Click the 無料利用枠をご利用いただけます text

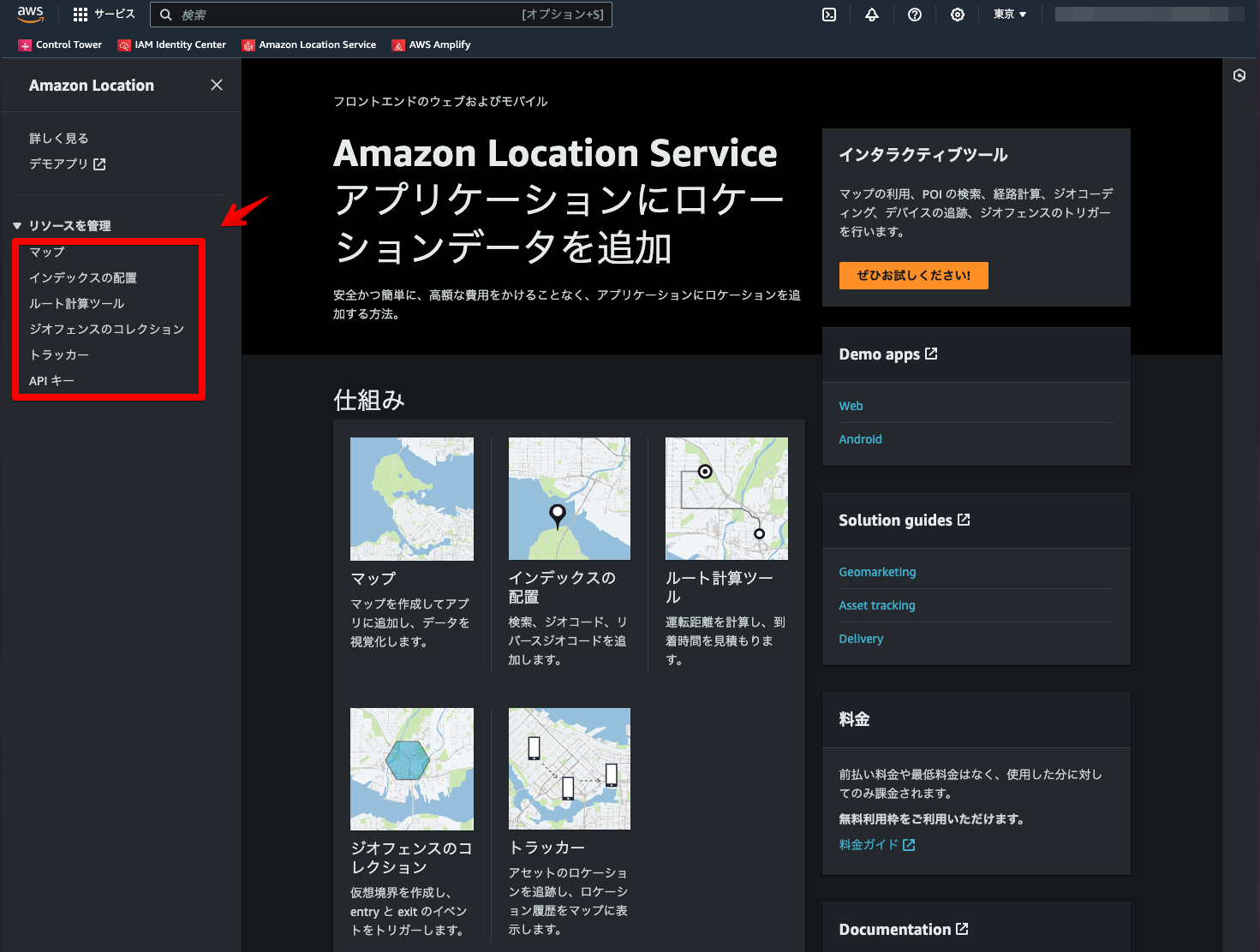tap(932, 819)
